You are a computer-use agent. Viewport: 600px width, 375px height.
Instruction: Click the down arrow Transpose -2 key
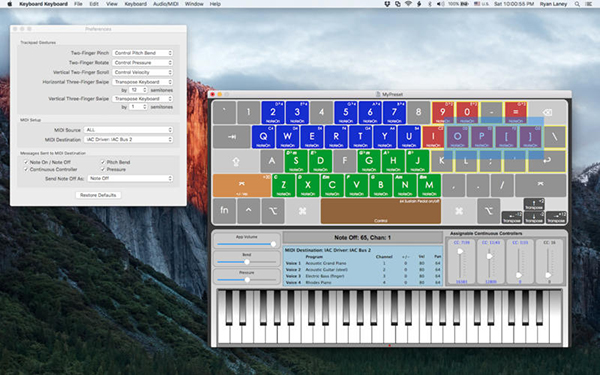pyautogui.click(x=534, y=217)
